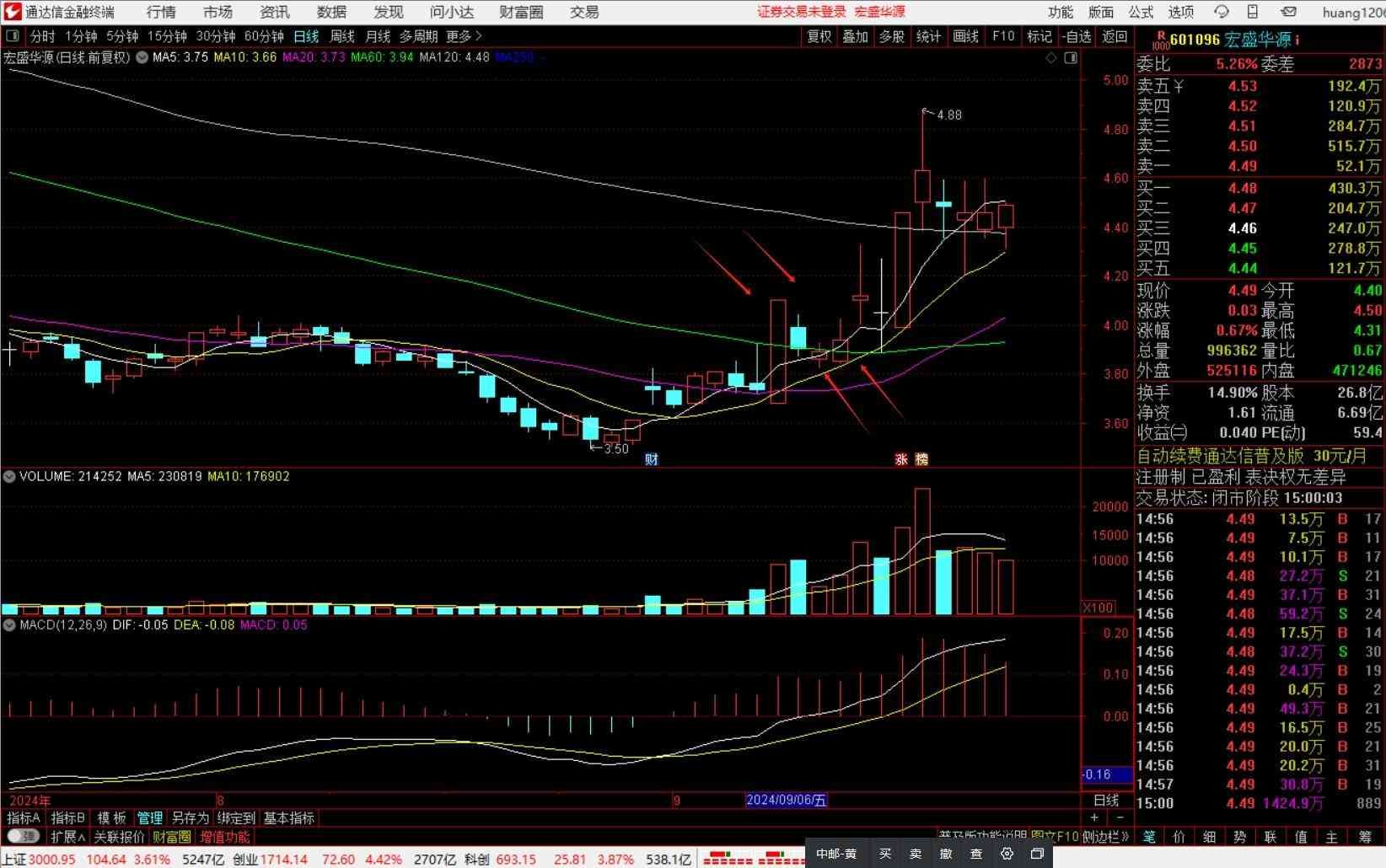Open settings gear in floating trade bar
Viewport: 1386px width, 868px height.
pos(1007,854)
